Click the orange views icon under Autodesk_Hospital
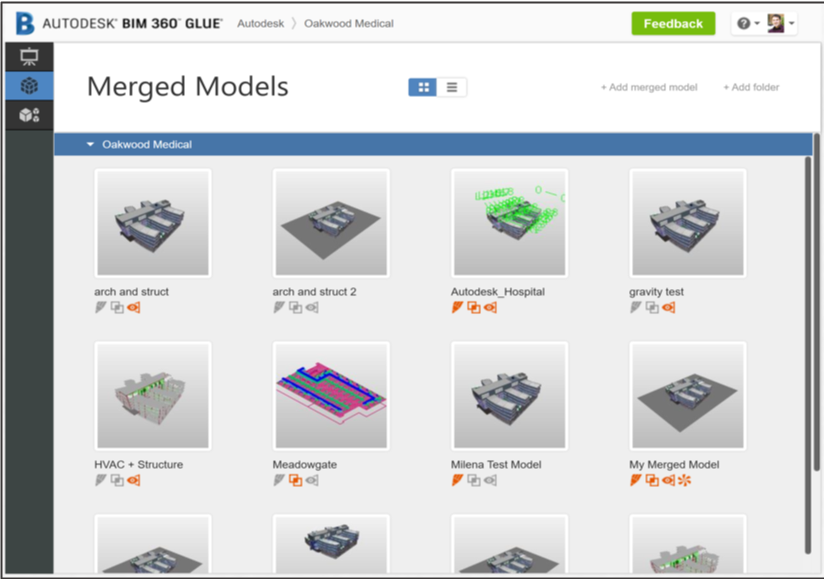This screenshot has height=579, width=824. click(490, 307)
